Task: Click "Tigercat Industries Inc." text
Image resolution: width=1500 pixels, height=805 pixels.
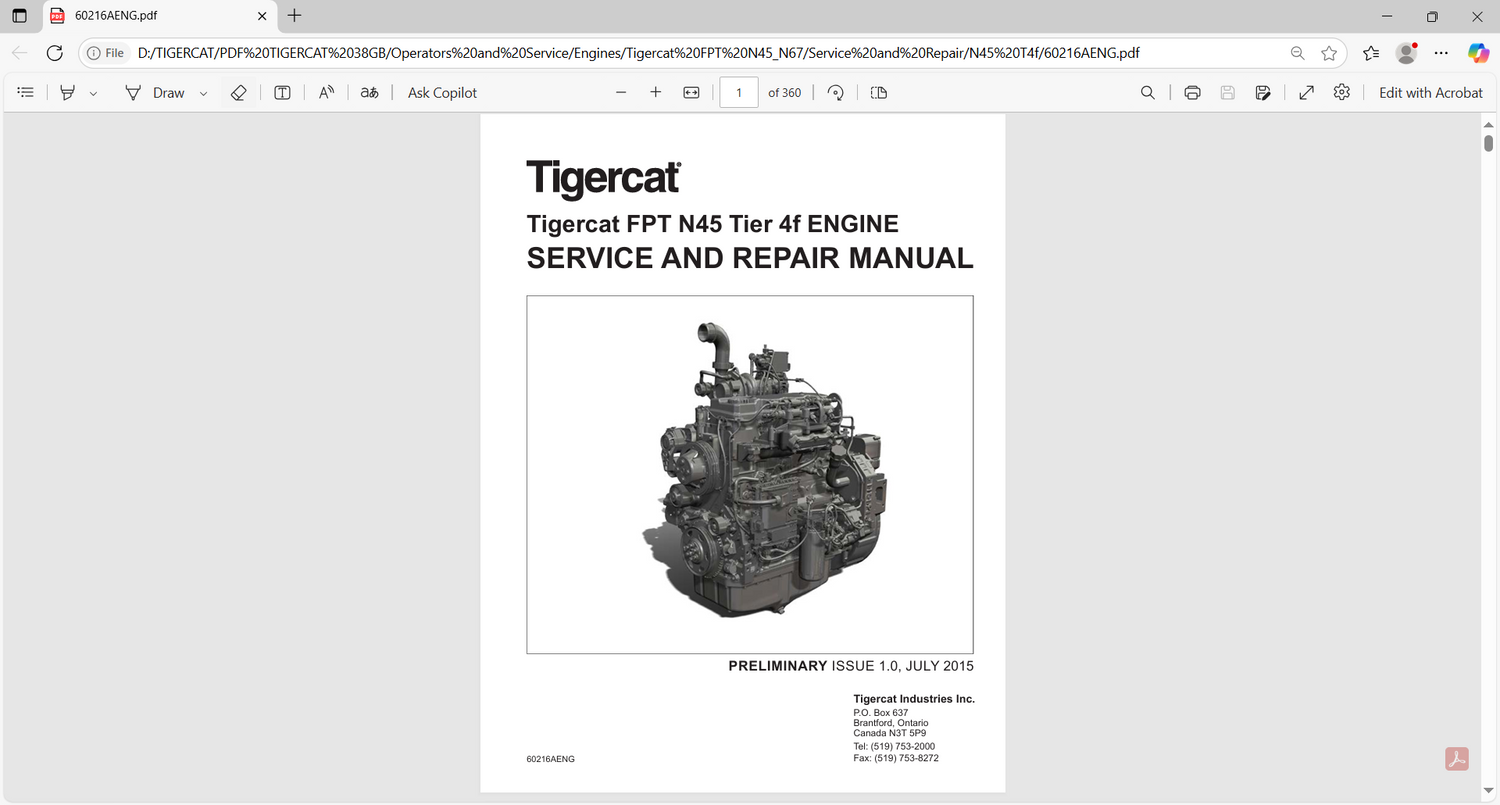Action: point(914,699)
